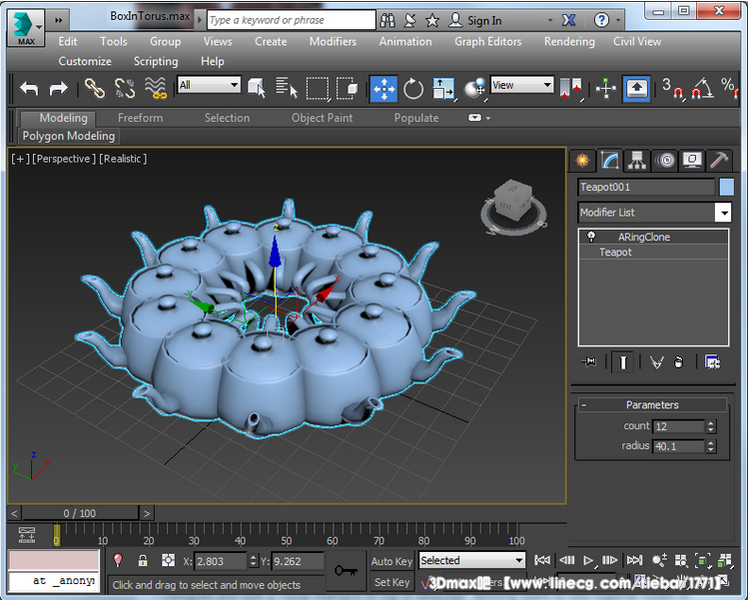Viewport: 750px width, 600px height.
Task: Open Select by Name dialog
Action: tap(287, 89)
